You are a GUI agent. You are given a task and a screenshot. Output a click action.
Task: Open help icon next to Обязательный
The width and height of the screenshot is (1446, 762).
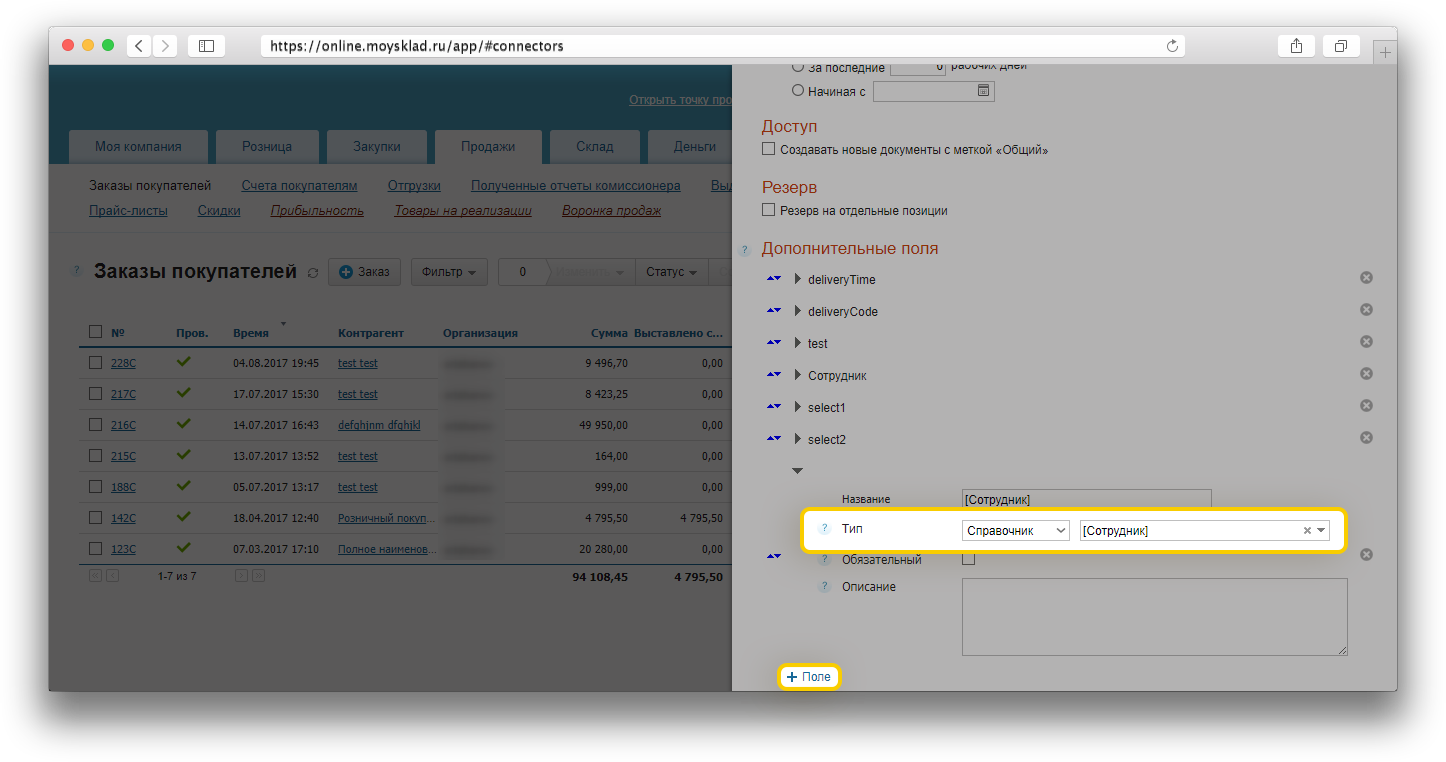click(x=825, y=560)
